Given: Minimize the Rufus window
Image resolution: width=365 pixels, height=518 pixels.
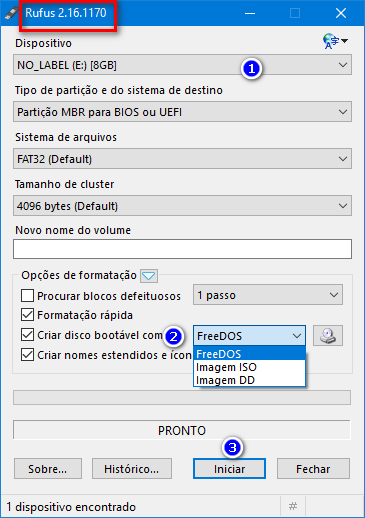Looking at the screenshot, I should (250, 13).
